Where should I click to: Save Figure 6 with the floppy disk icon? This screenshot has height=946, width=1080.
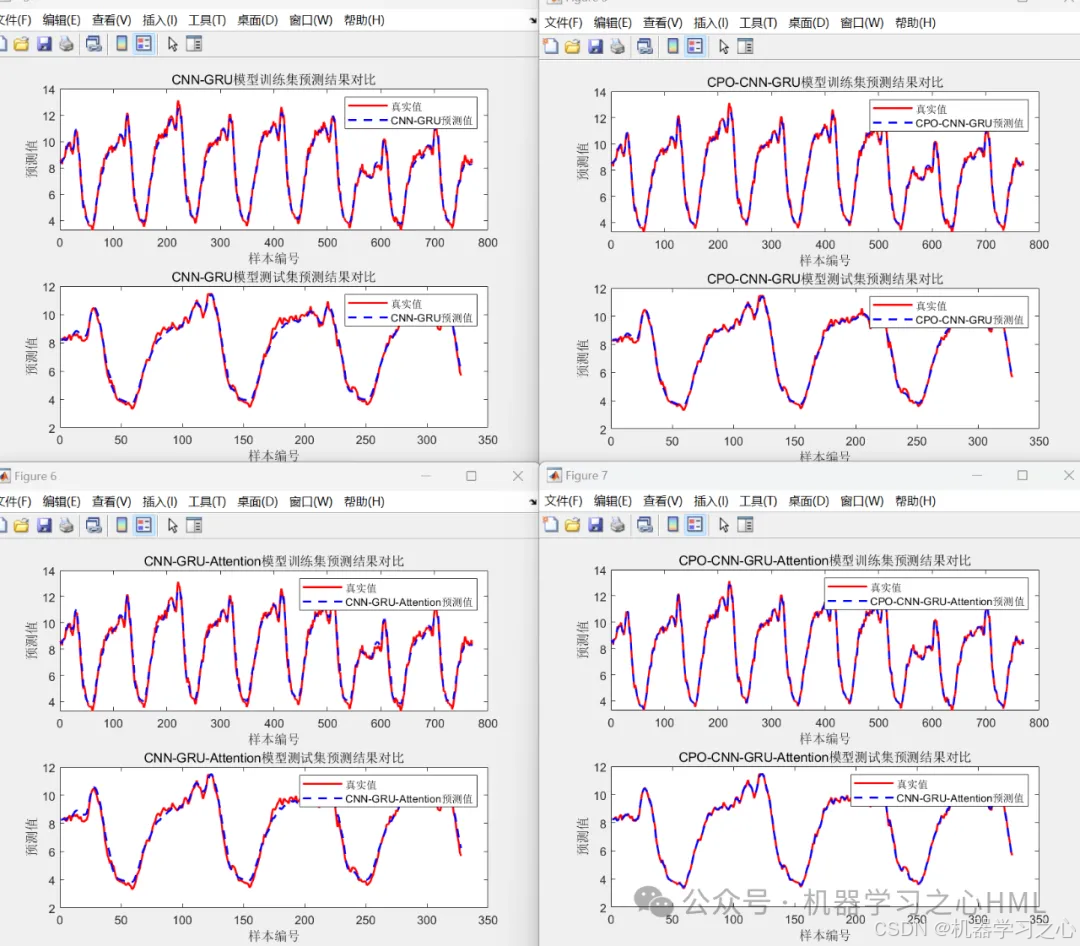44,526
